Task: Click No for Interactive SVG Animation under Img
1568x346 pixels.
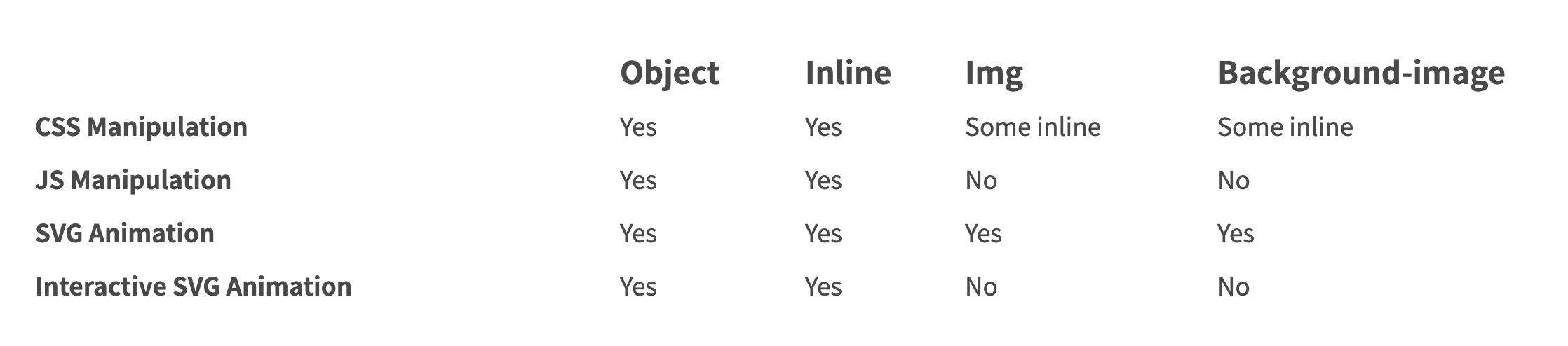Action: point(980,287)
